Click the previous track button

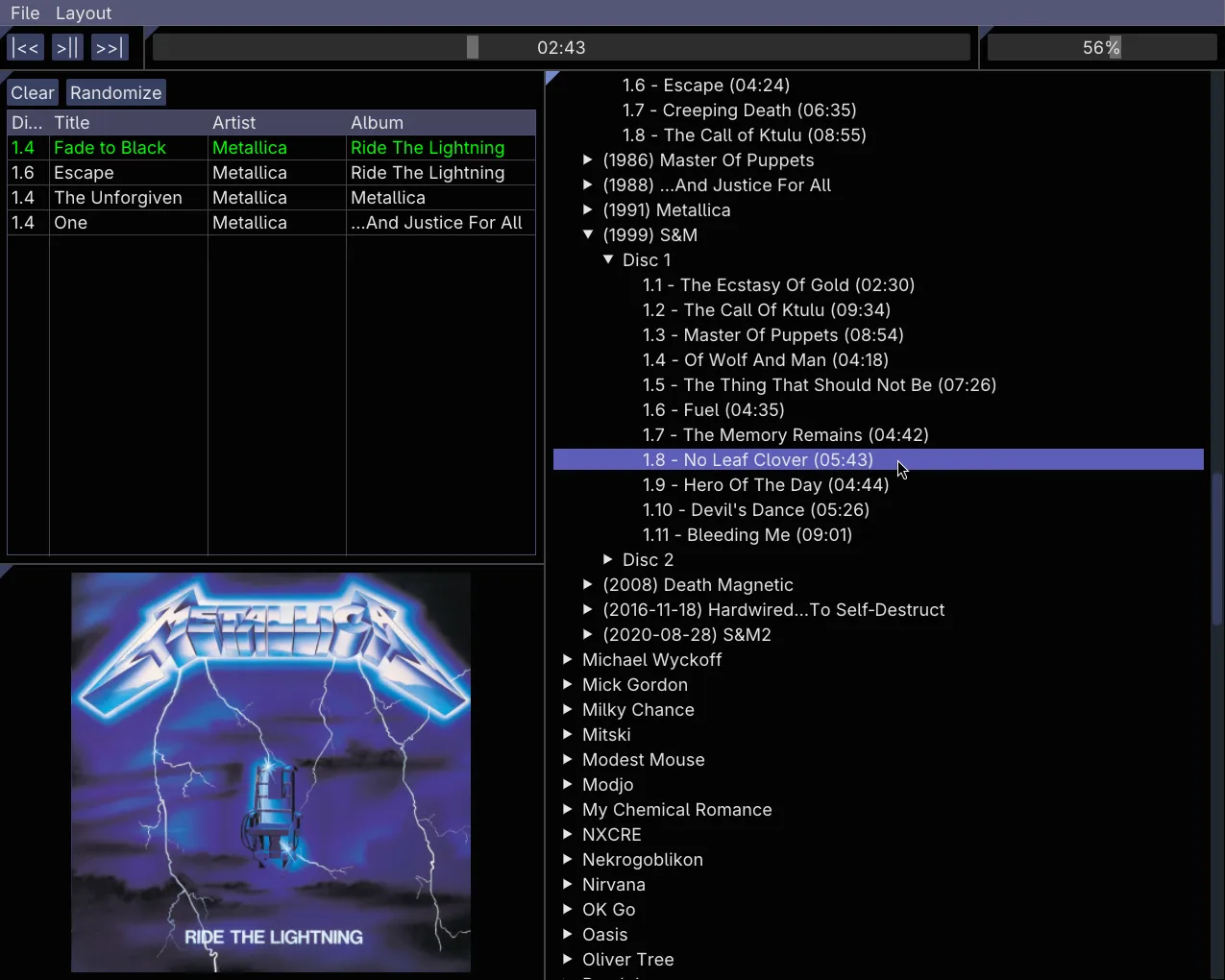(25, 46)
